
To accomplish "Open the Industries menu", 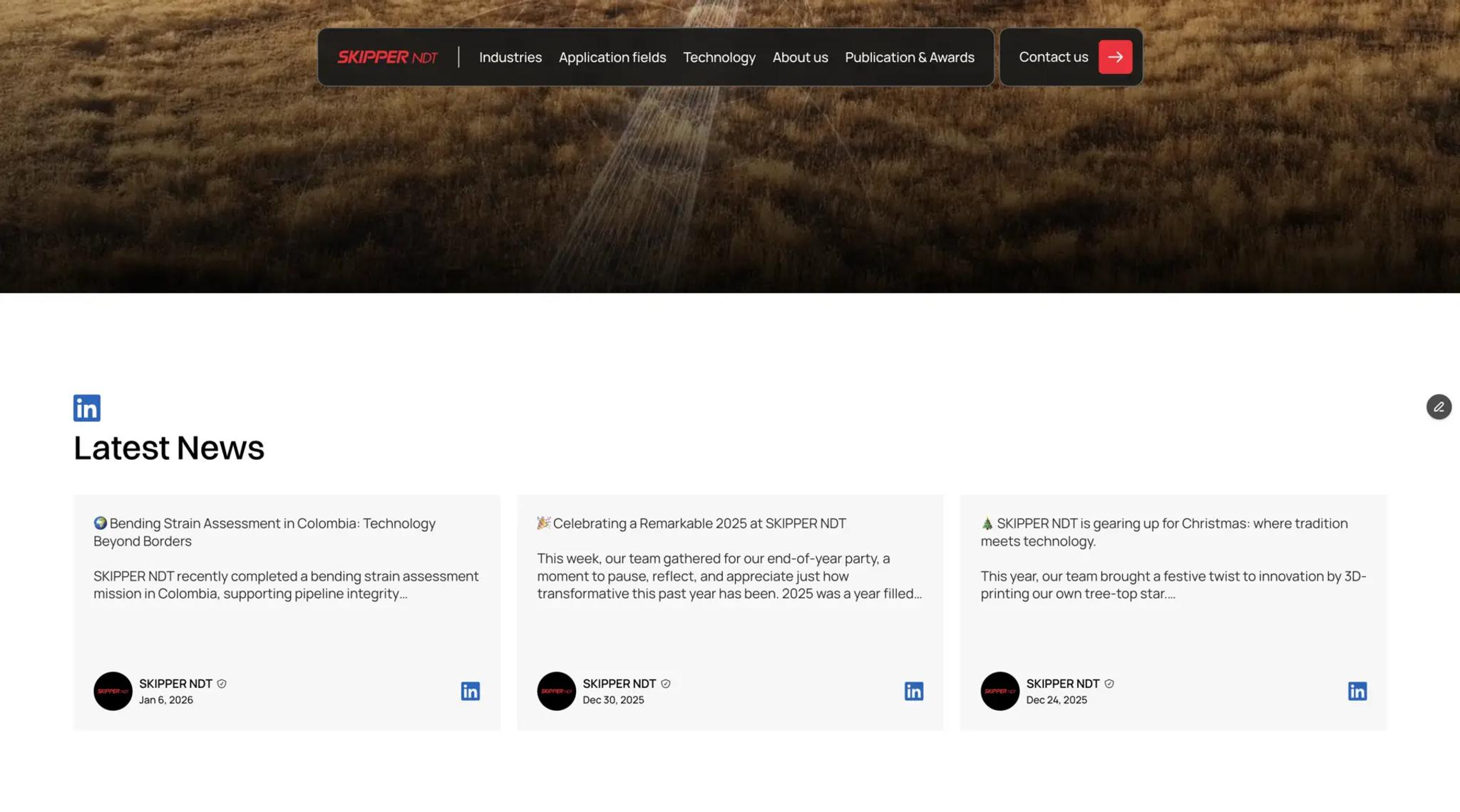I will [x=510, y=57].
